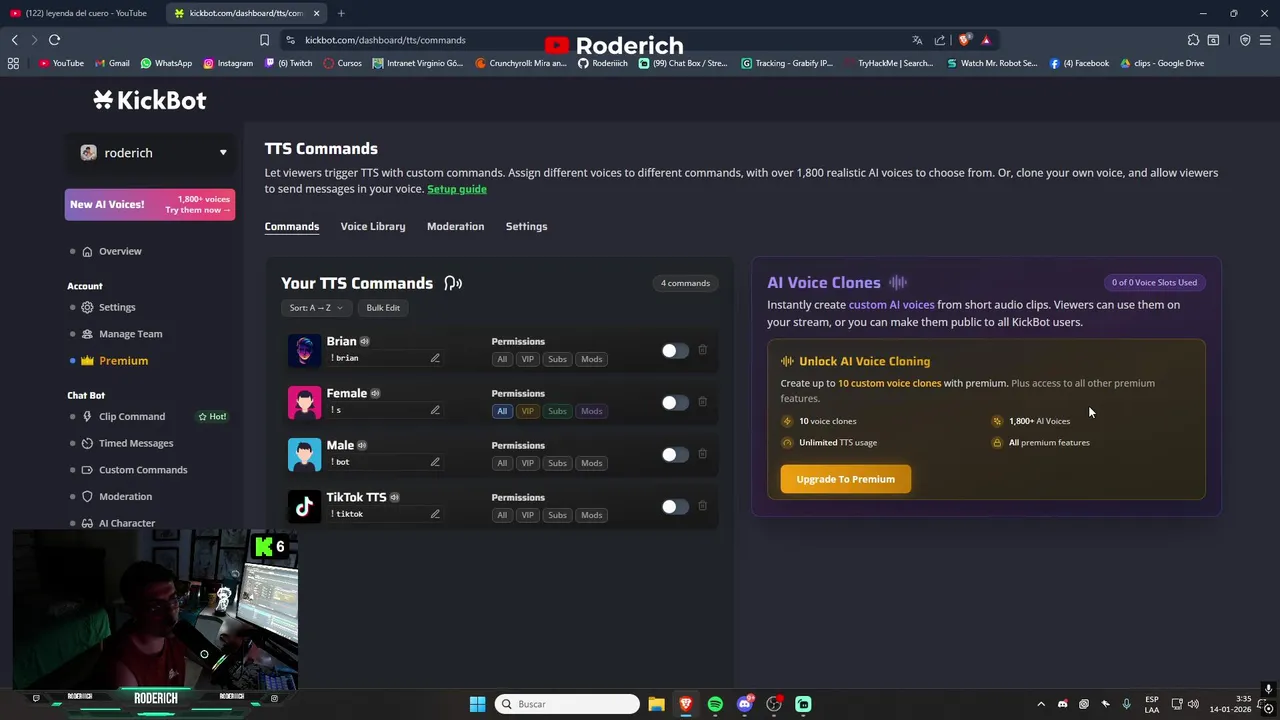The width and height of the screenshot is (1280, 720).
Task: Click the Bulk Edit button
Action: click(383, 308)
